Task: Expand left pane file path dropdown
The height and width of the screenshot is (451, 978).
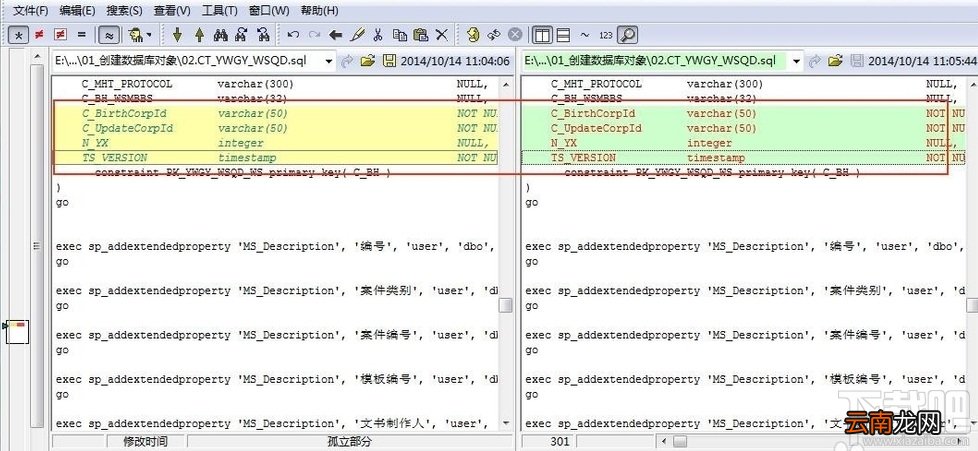Action: click(329, 61)
